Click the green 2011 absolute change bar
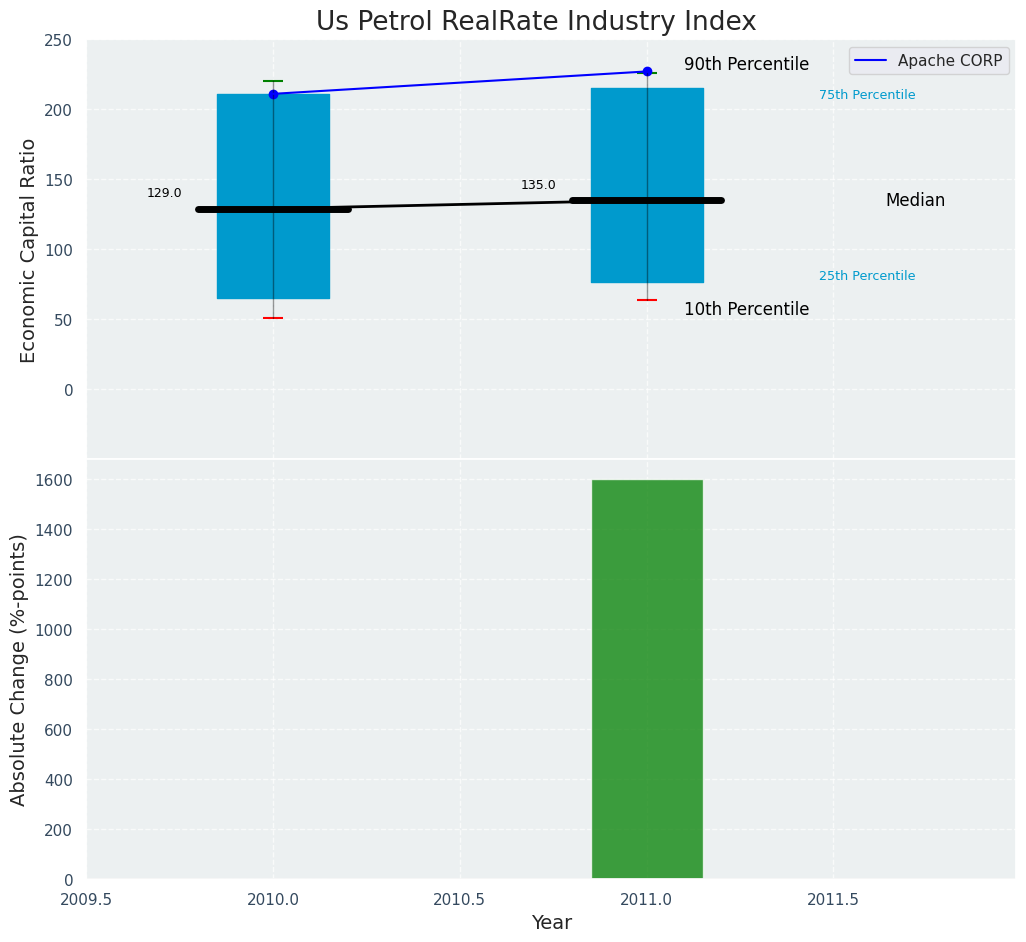The width and height of the screenshot is (1026, 942). 647,680
